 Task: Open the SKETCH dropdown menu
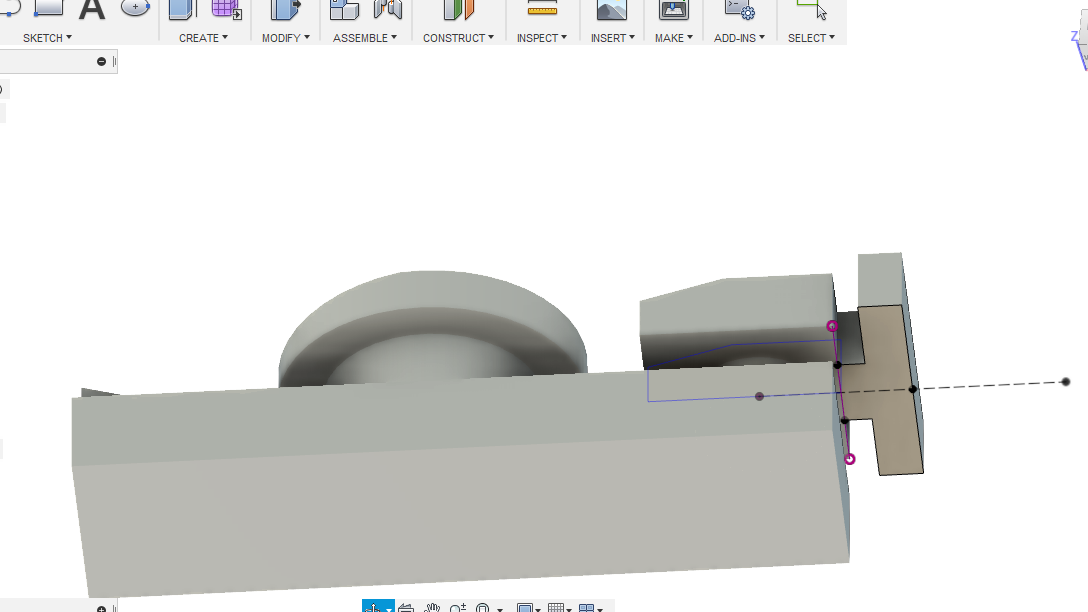pyautogui.click(x=47, y=38)
